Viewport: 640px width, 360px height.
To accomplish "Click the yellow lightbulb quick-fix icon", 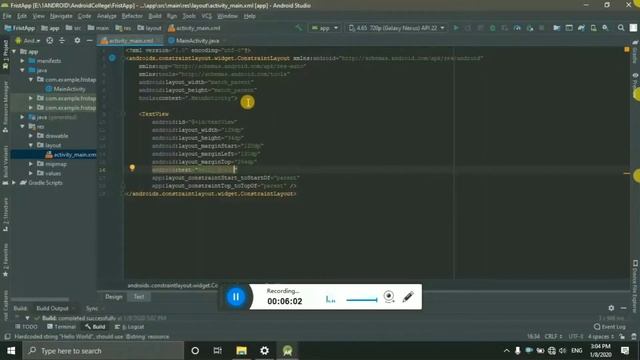I will coord(132,168).
